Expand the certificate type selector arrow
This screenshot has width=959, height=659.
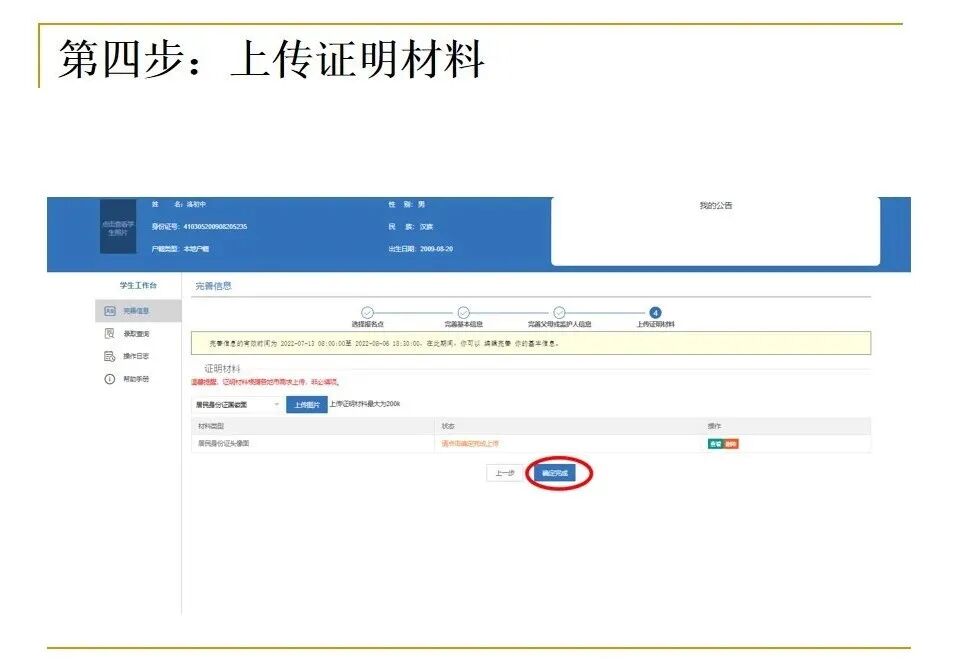278,404
